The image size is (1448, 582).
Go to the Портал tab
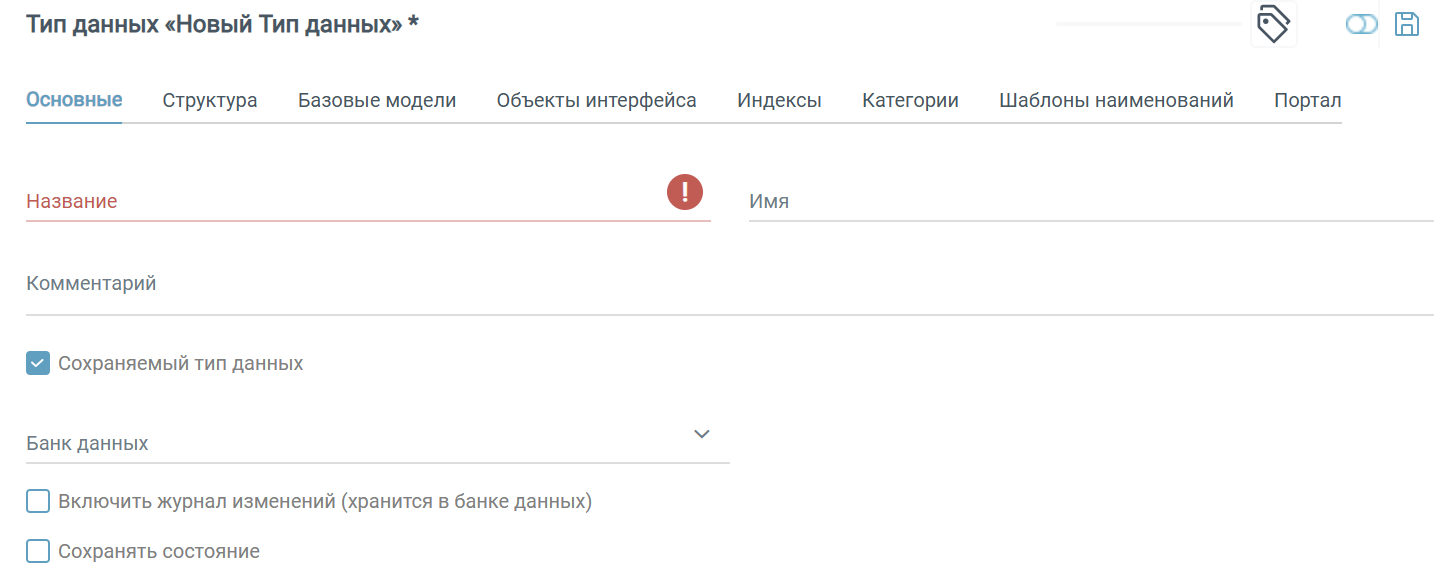click(1307, 100)
